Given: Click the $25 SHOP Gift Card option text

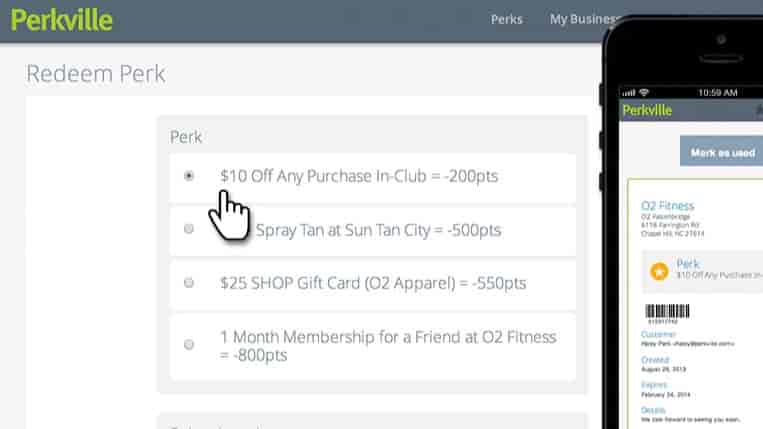Looking at the screenshot, I should click(373, 283).
